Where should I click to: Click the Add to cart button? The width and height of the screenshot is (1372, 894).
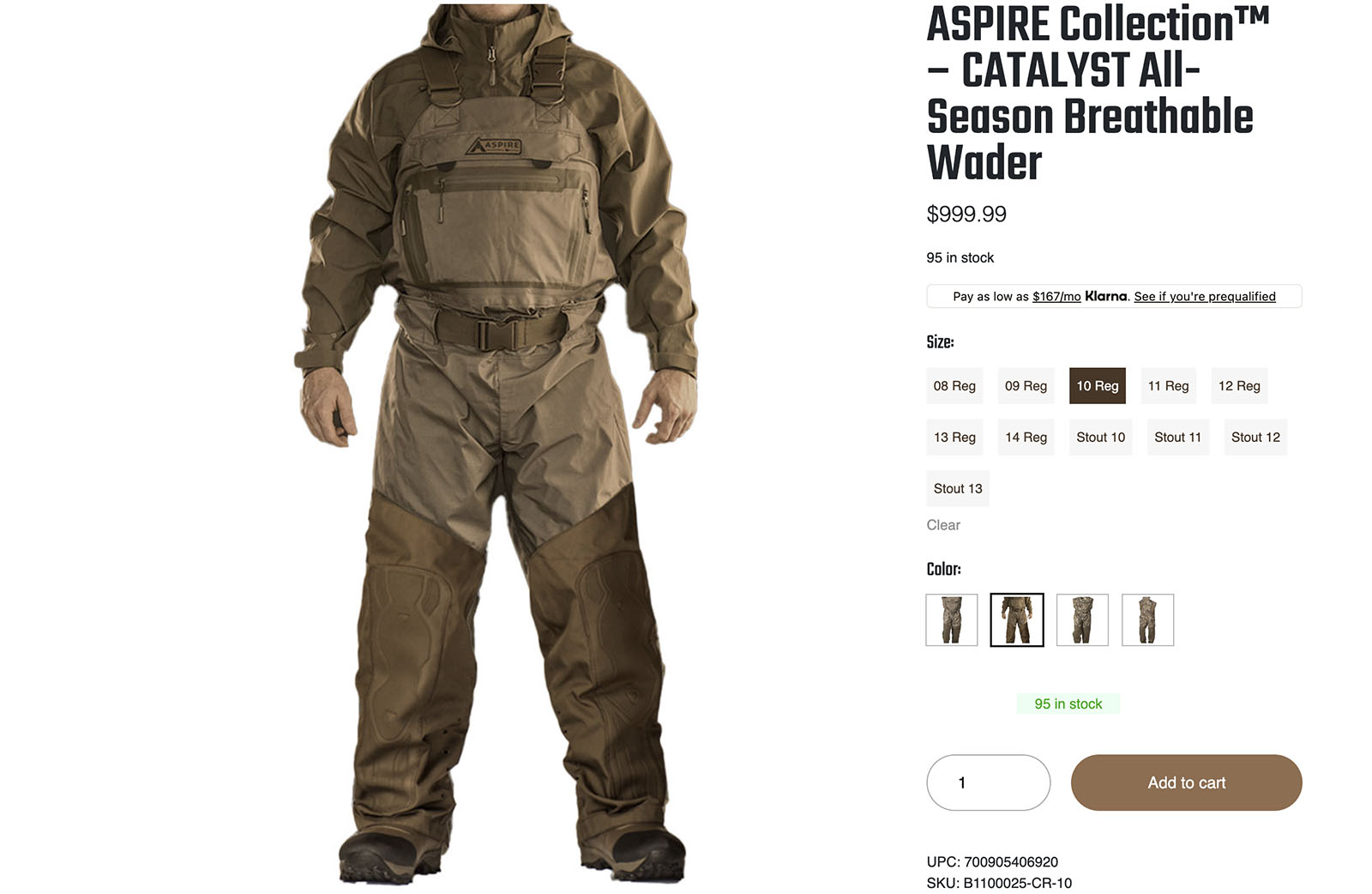(x=1187, y=782)
